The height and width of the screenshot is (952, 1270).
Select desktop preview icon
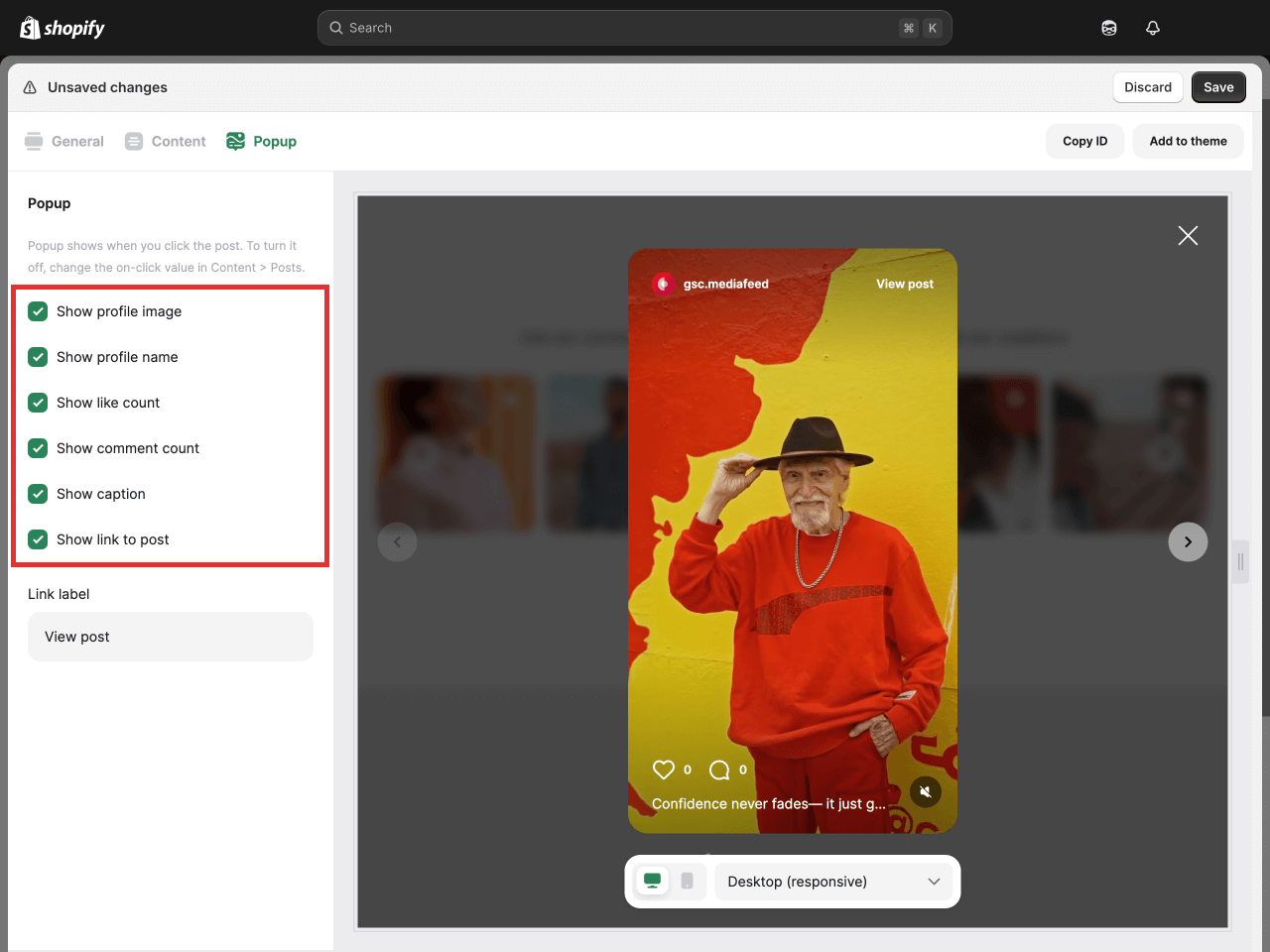click(652, 881)
